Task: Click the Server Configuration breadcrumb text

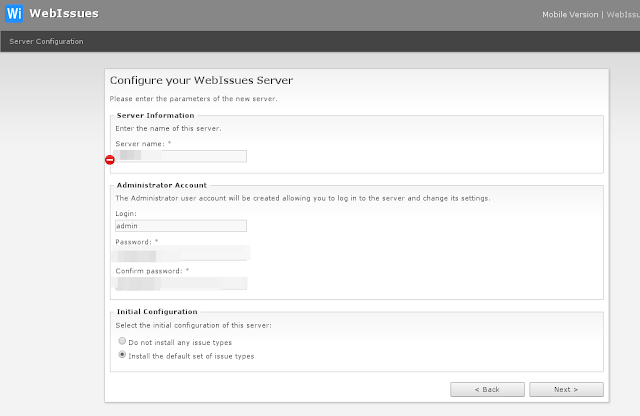Action: 46,42
